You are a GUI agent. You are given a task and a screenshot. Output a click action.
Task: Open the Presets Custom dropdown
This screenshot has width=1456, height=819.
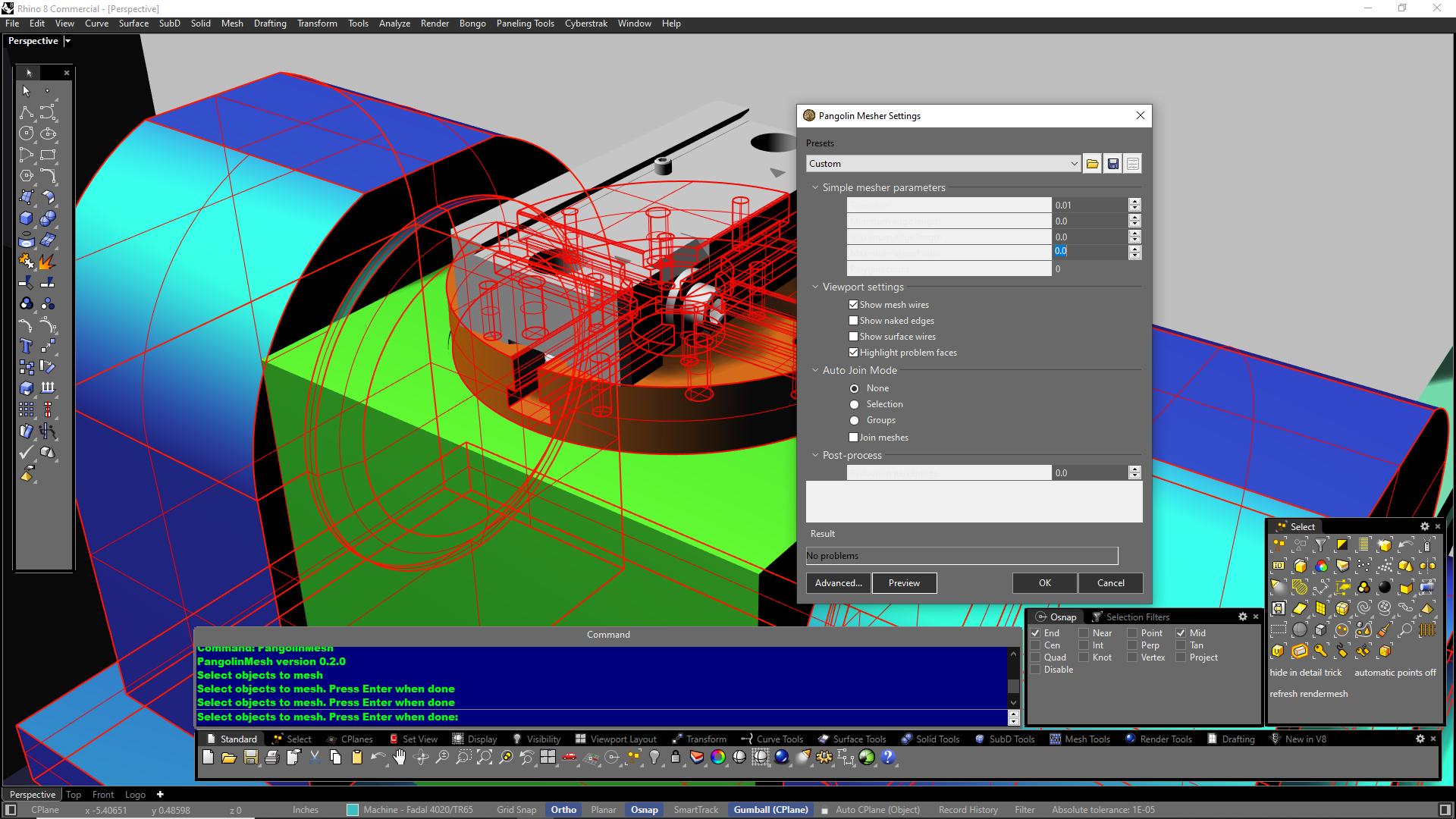coord(943,164)
